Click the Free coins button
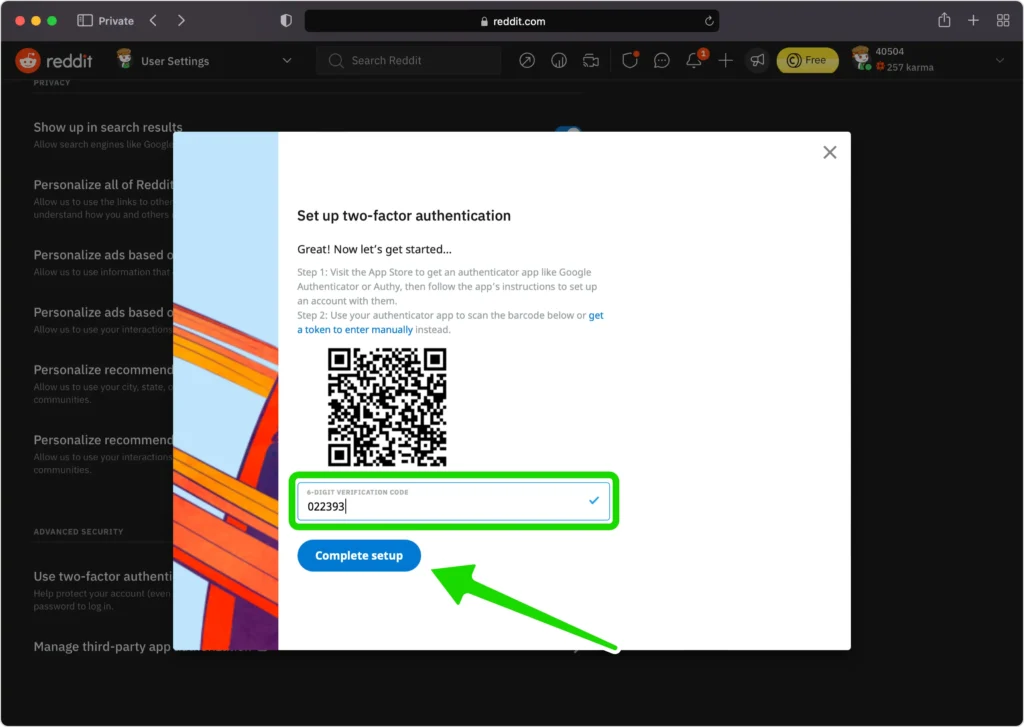Screen dimensions: 1024x727 807,61
